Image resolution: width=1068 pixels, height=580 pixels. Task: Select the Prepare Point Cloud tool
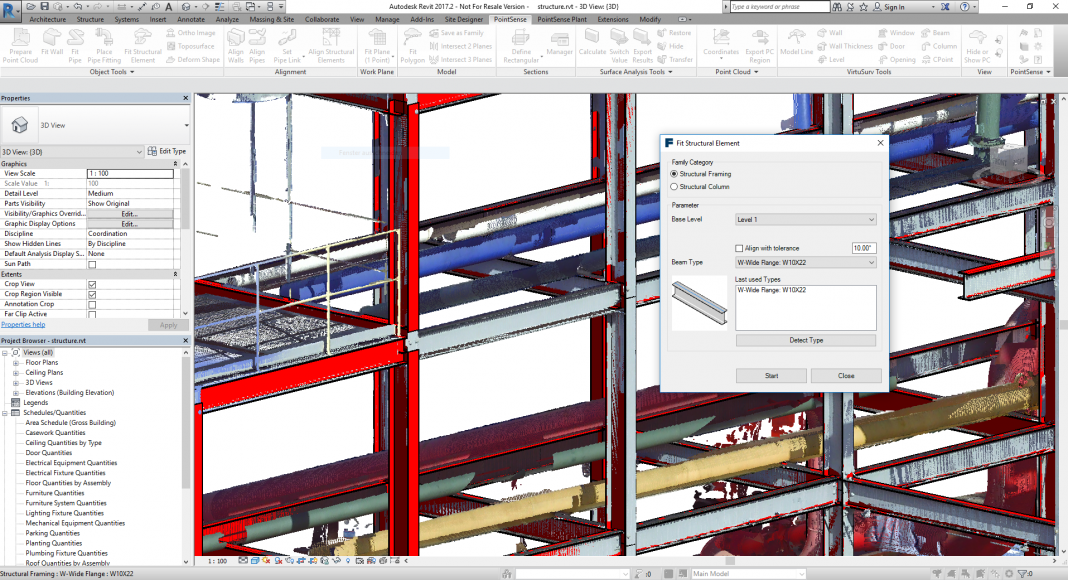(x=21, y=46)
